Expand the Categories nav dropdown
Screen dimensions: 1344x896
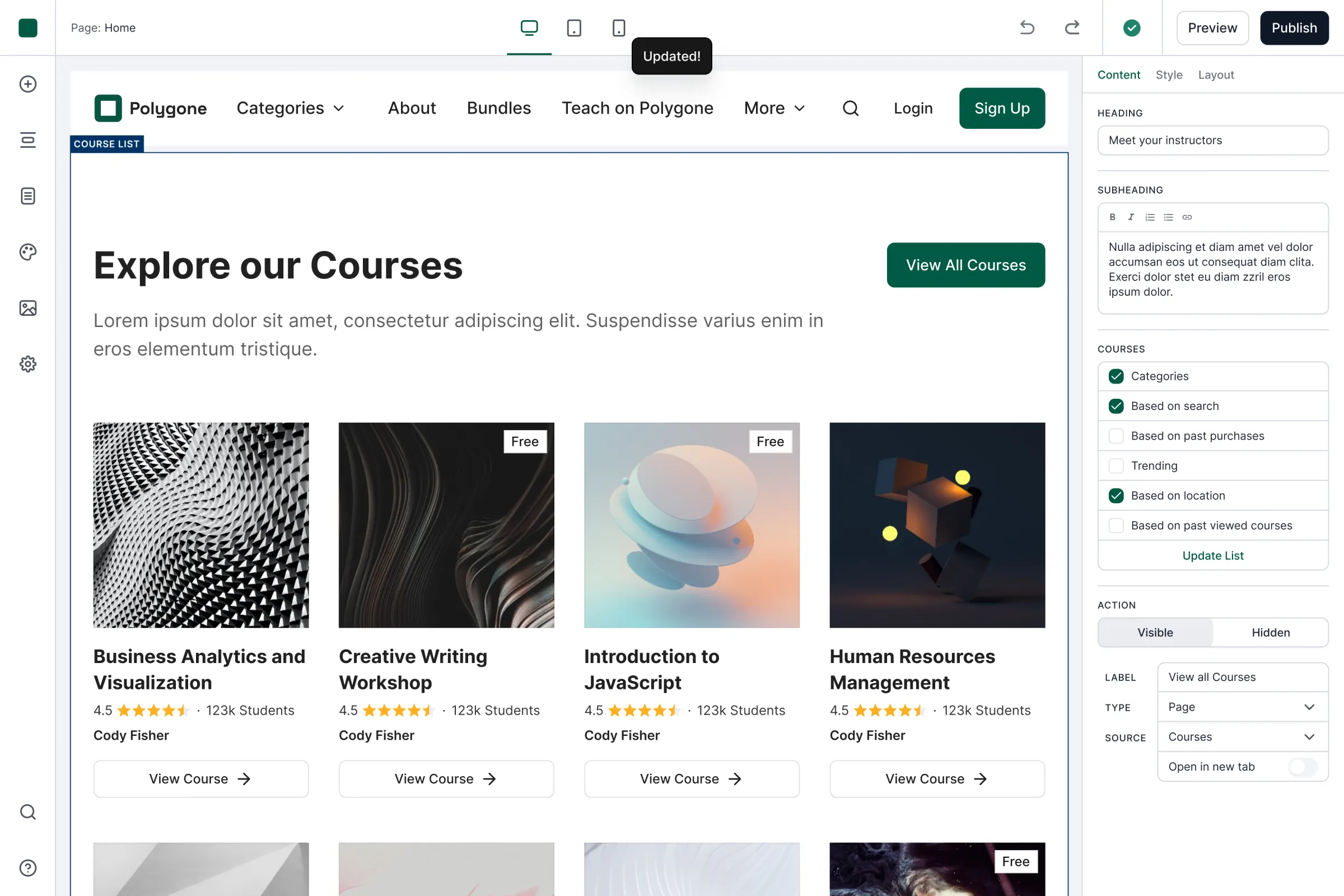point(291,108)
